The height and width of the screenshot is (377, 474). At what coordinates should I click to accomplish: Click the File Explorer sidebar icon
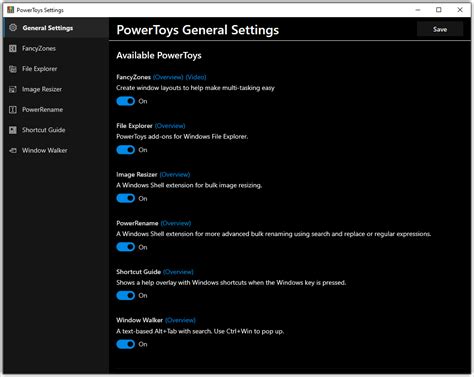coord(13,69)
